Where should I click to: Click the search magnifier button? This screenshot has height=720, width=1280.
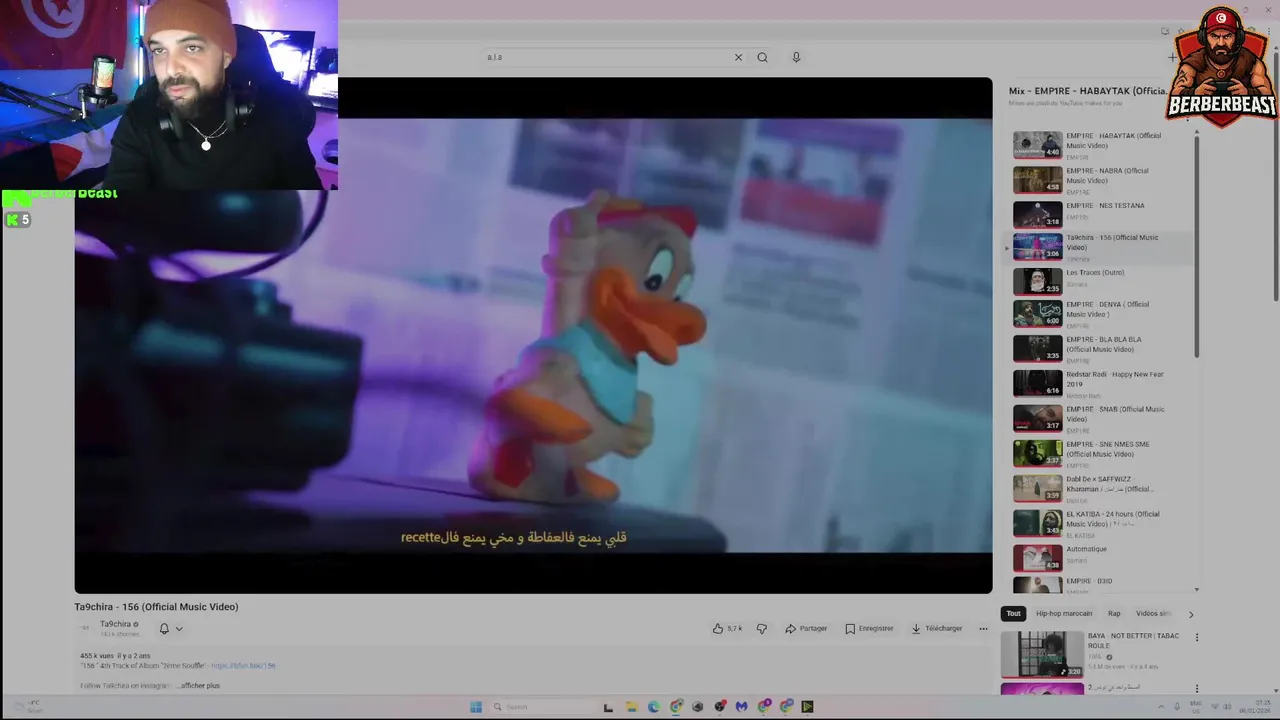762,57
